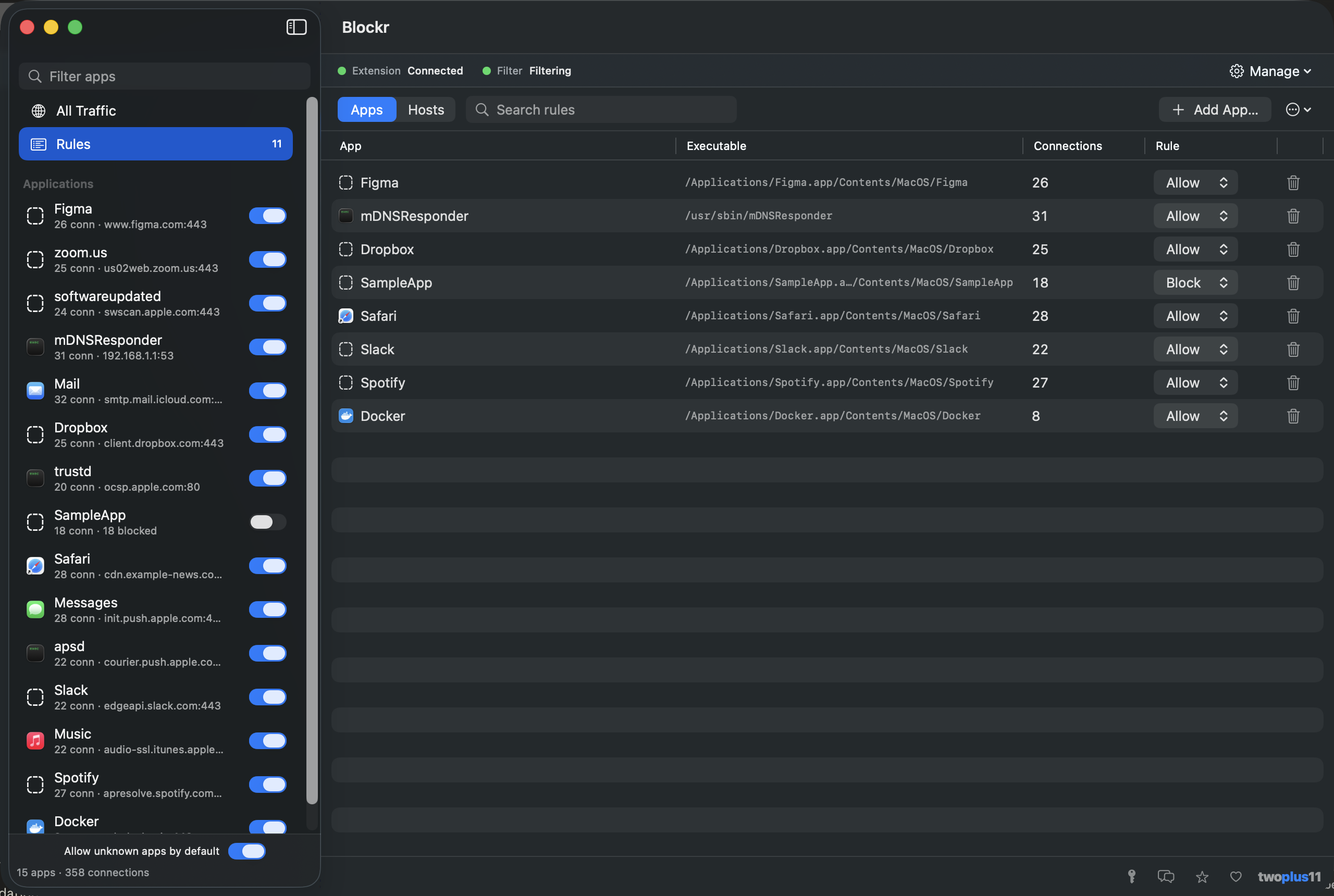The image size is (1334, 896).
Task: Click the heart icon in bottom bar
Action: 1236,877
